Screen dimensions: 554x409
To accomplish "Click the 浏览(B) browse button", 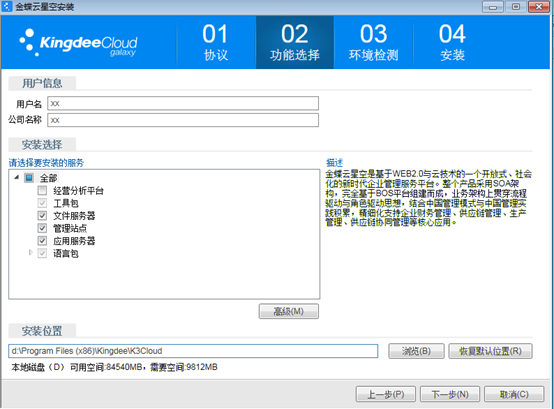I will pyautogui.click(x=416, y=351).
